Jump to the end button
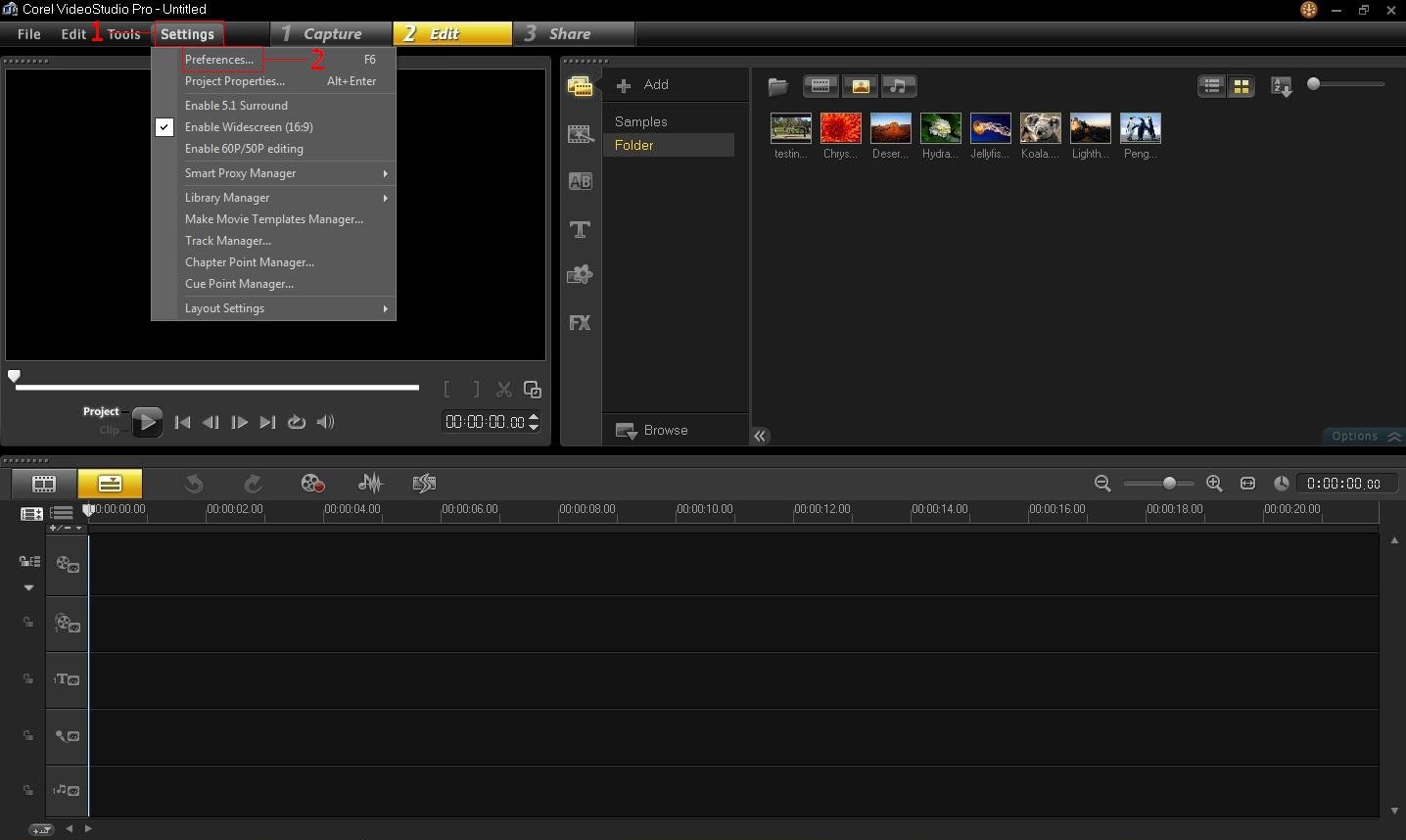Screen dimensions: 1406x840 click(267, 422)
